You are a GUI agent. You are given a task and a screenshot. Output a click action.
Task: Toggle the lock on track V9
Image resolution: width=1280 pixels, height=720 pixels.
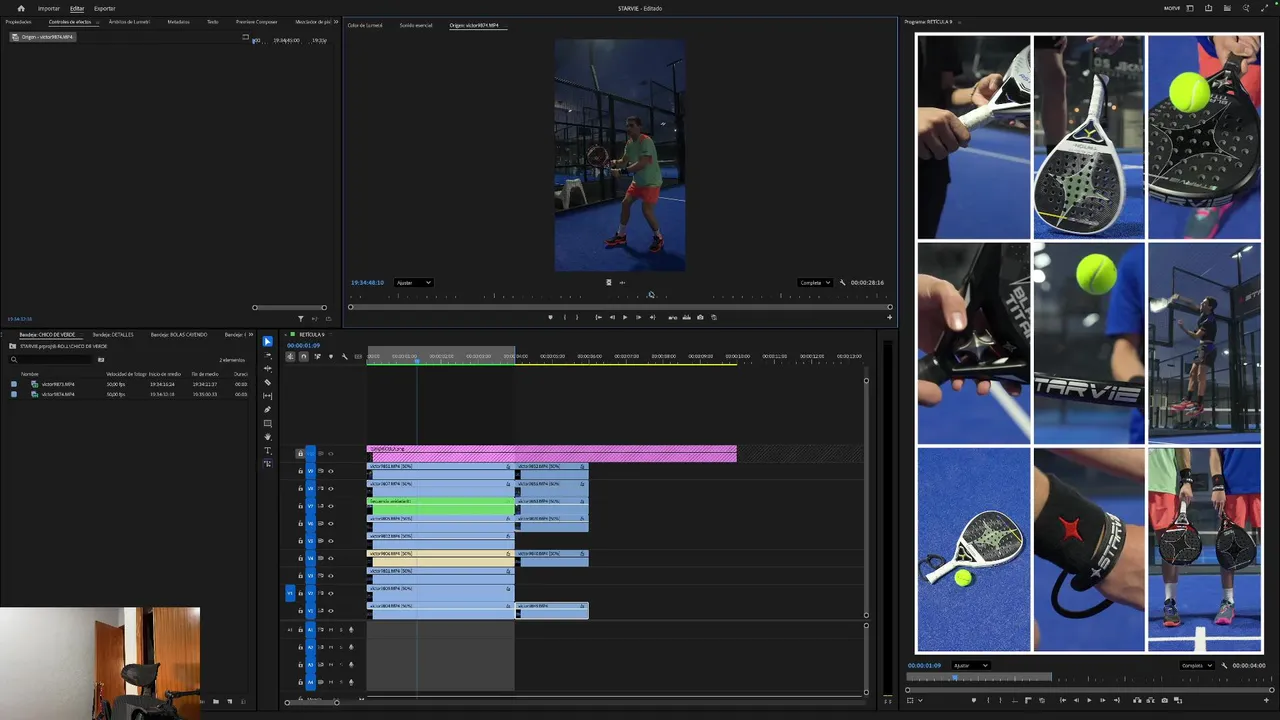[x=300, y=471]
